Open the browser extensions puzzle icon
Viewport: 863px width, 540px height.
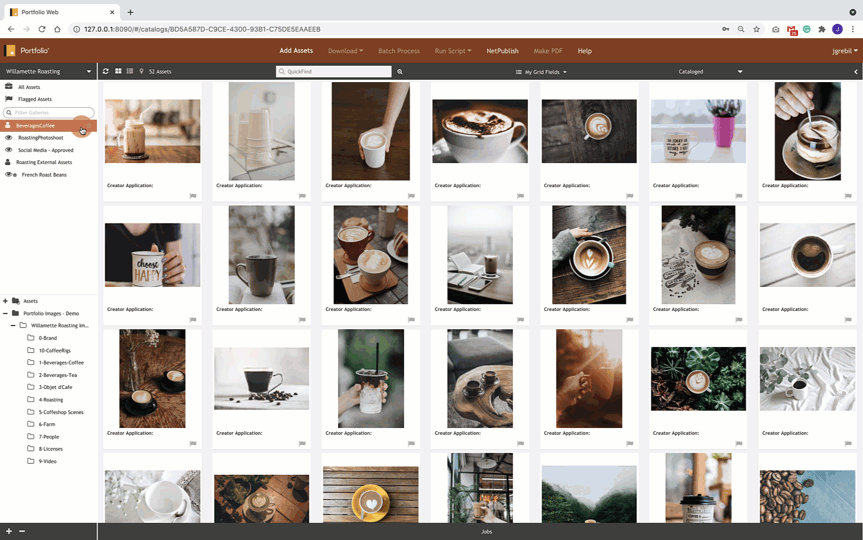point(822,29)
